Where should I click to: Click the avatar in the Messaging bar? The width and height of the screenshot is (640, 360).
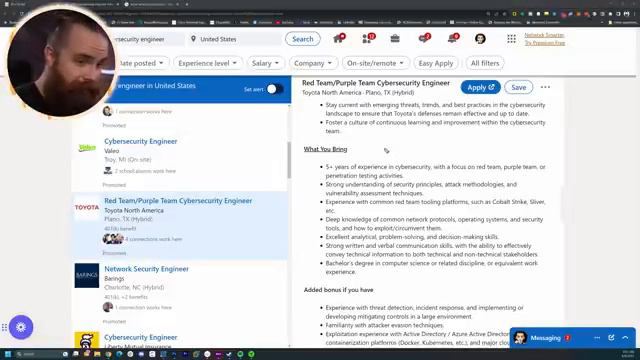(520, 338)
